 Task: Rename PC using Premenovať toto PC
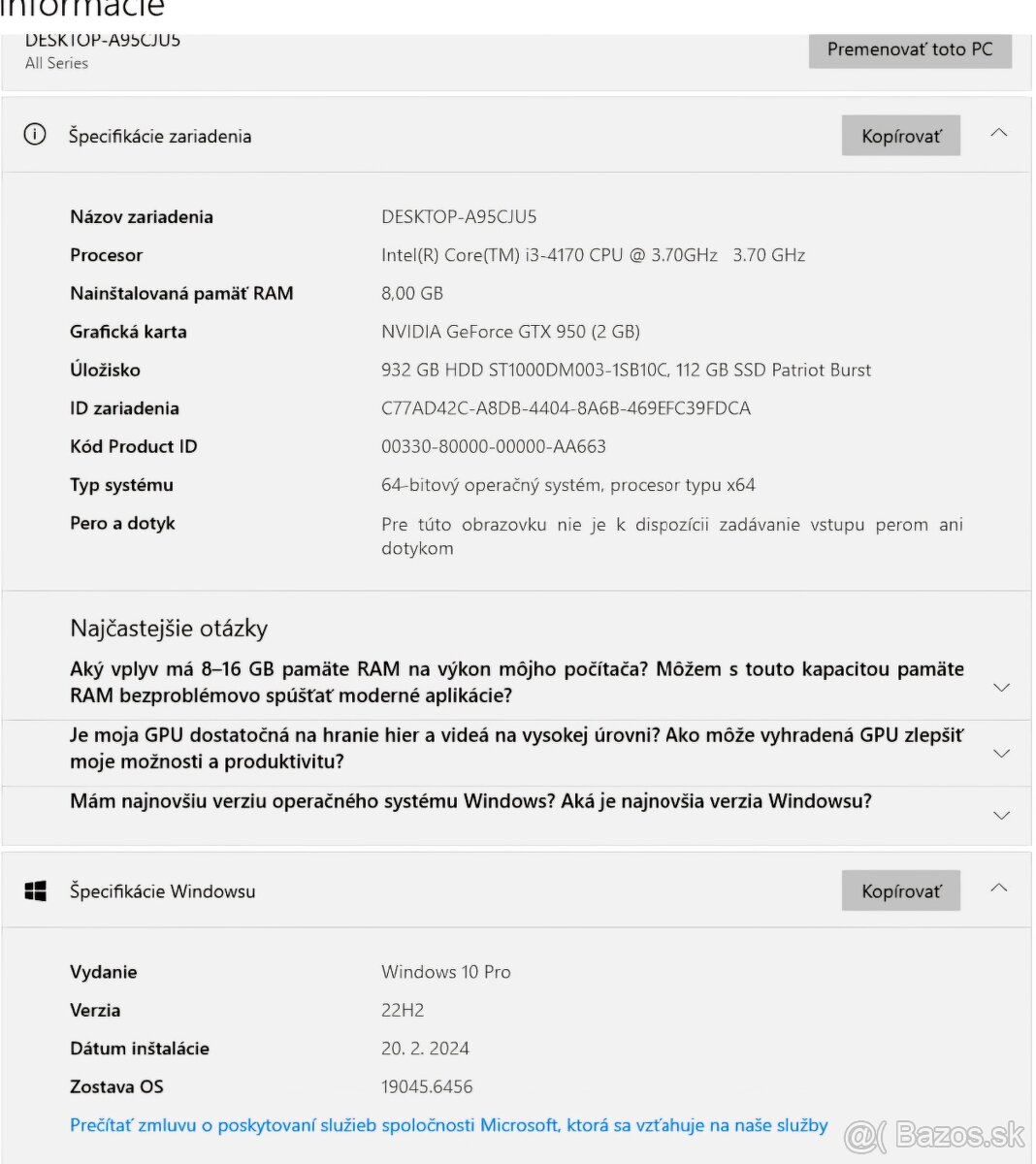pos(910,49)
